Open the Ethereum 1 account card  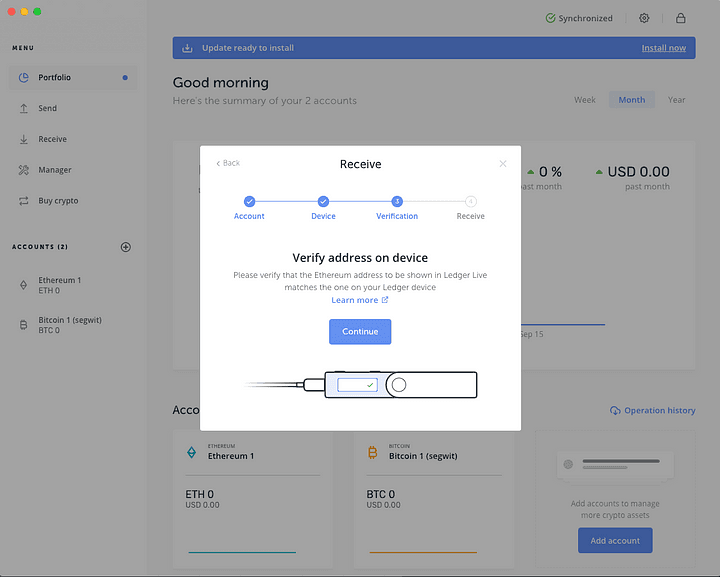253,499
